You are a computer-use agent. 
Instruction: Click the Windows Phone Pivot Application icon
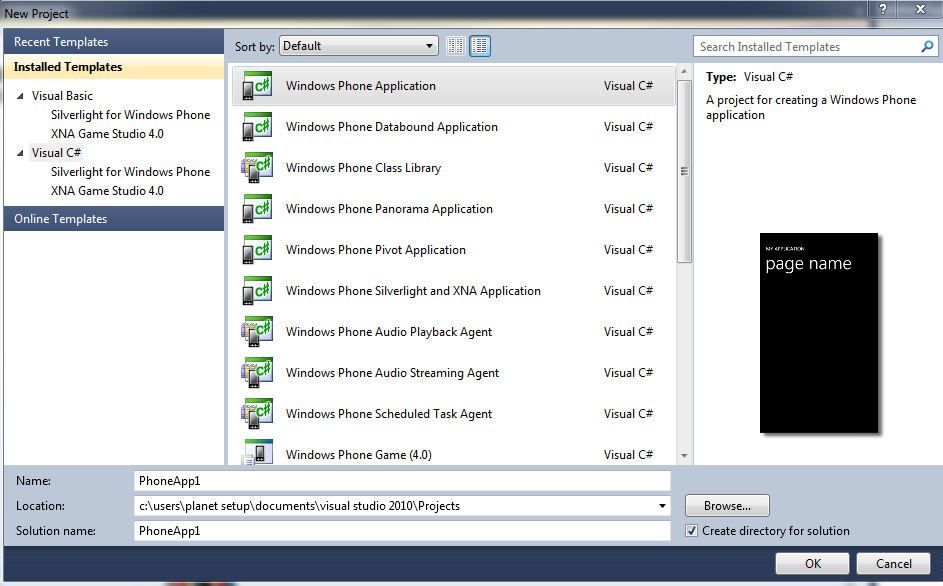point(257,250)
